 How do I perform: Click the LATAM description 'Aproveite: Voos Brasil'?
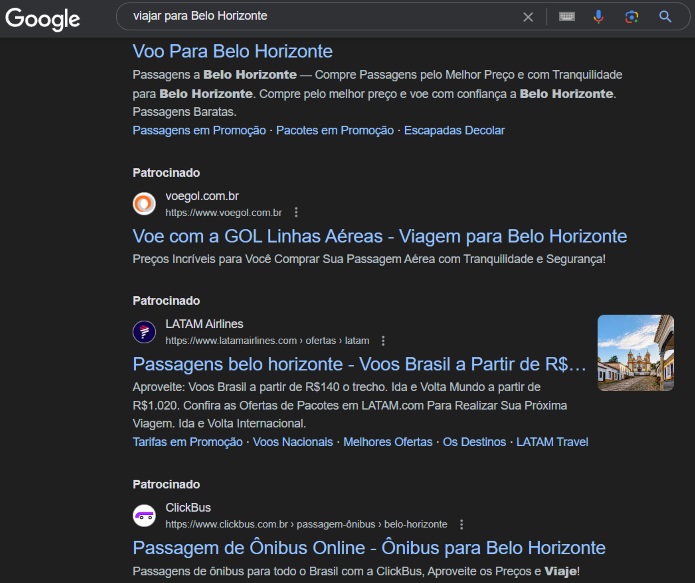click(350, 405)
